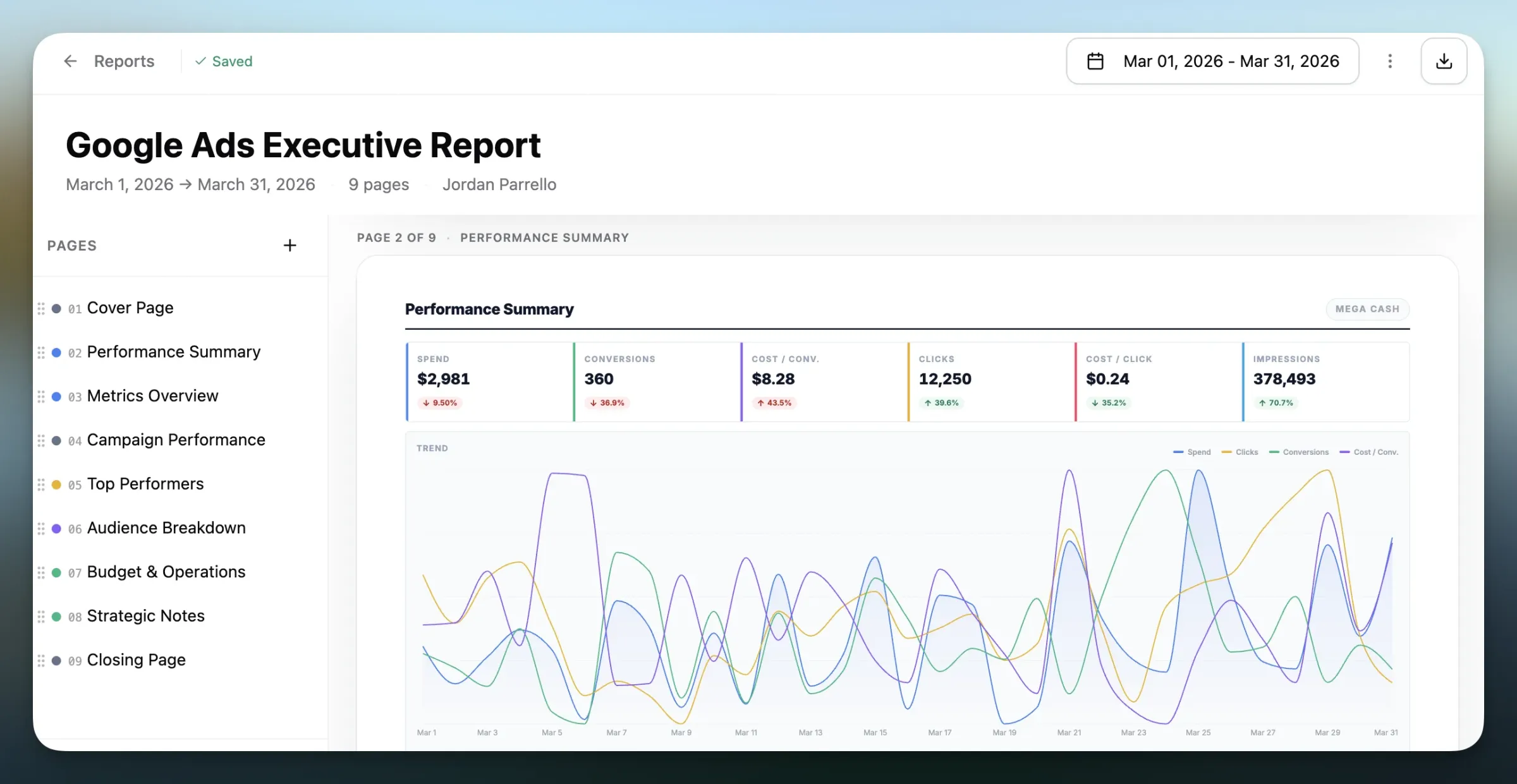1517x784 pixels.
Task: Click the Spend metric card $2,981
Action: click(489, 382)
